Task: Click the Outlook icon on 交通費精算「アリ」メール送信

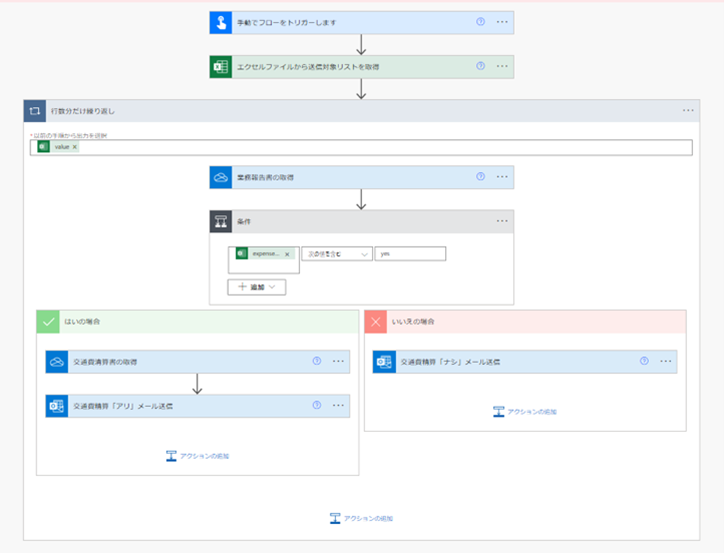Action: pyautogui.click(x=56, y=406)
